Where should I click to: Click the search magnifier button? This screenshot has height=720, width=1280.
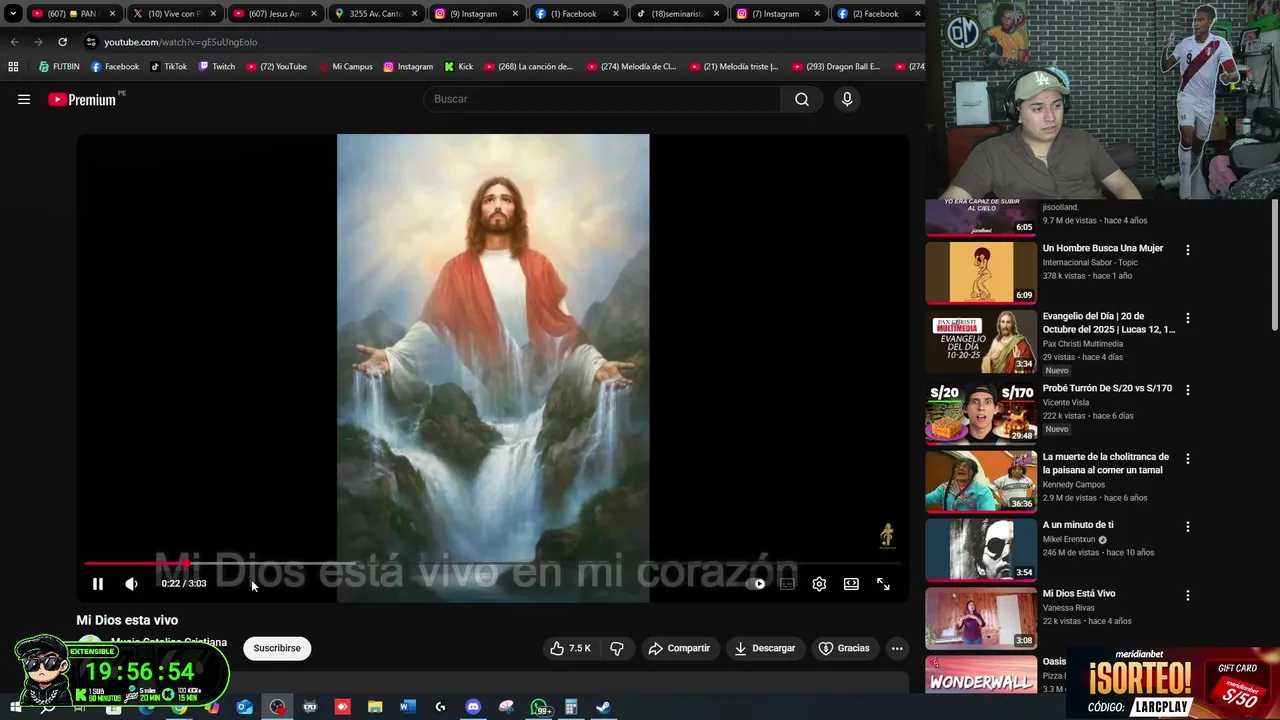pos(802,99)
